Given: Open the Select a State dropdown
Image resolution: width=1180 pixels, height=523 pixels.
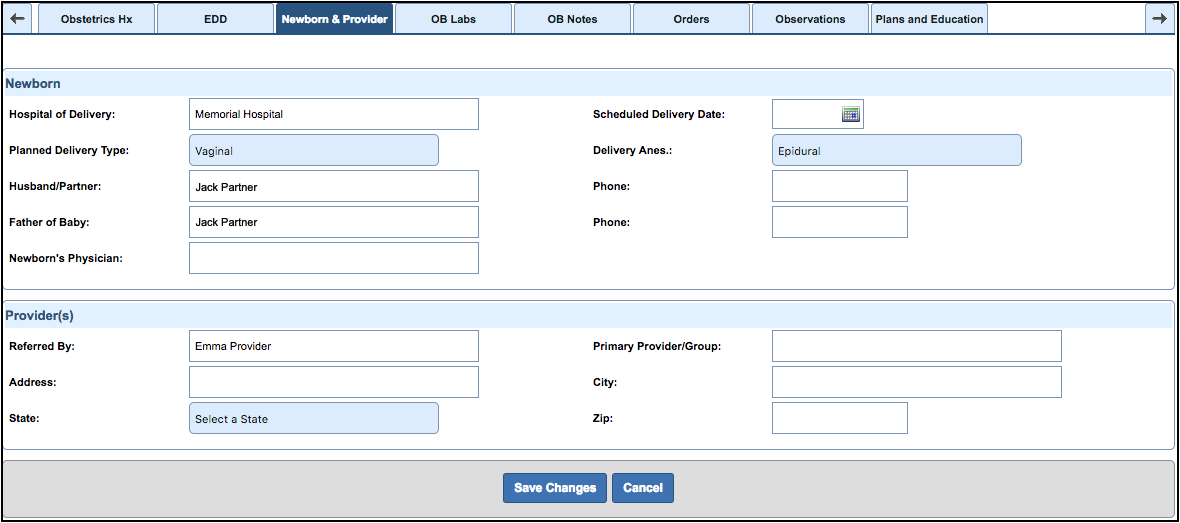Looking at the screenshot, I should click(313, 419).
